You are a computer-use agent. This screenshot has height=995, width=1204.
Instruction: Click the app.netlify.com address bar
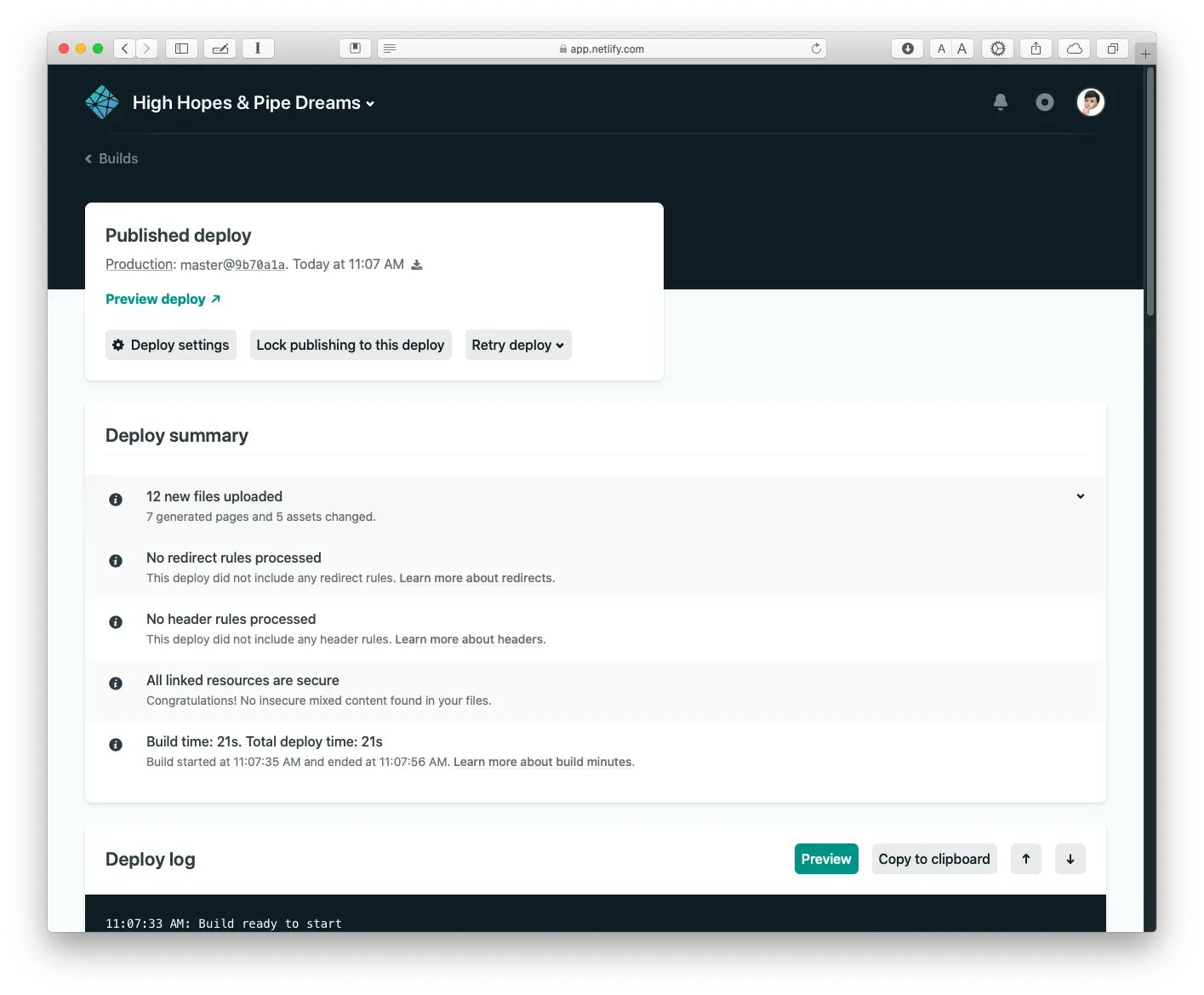pyautogui.click(x=602, y=49)
